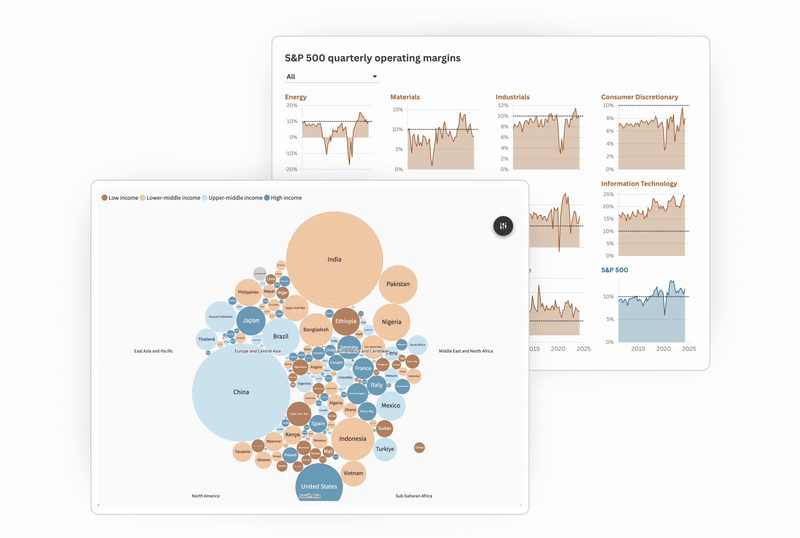Open the chart settings sliders button
Screen dimensions: 800x538
[503, 226]
